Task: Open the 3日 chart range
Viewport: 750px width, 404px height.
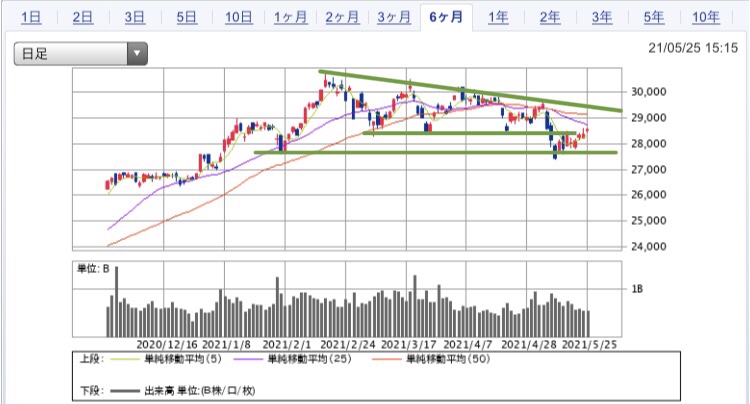Action: tap(135, 18)
